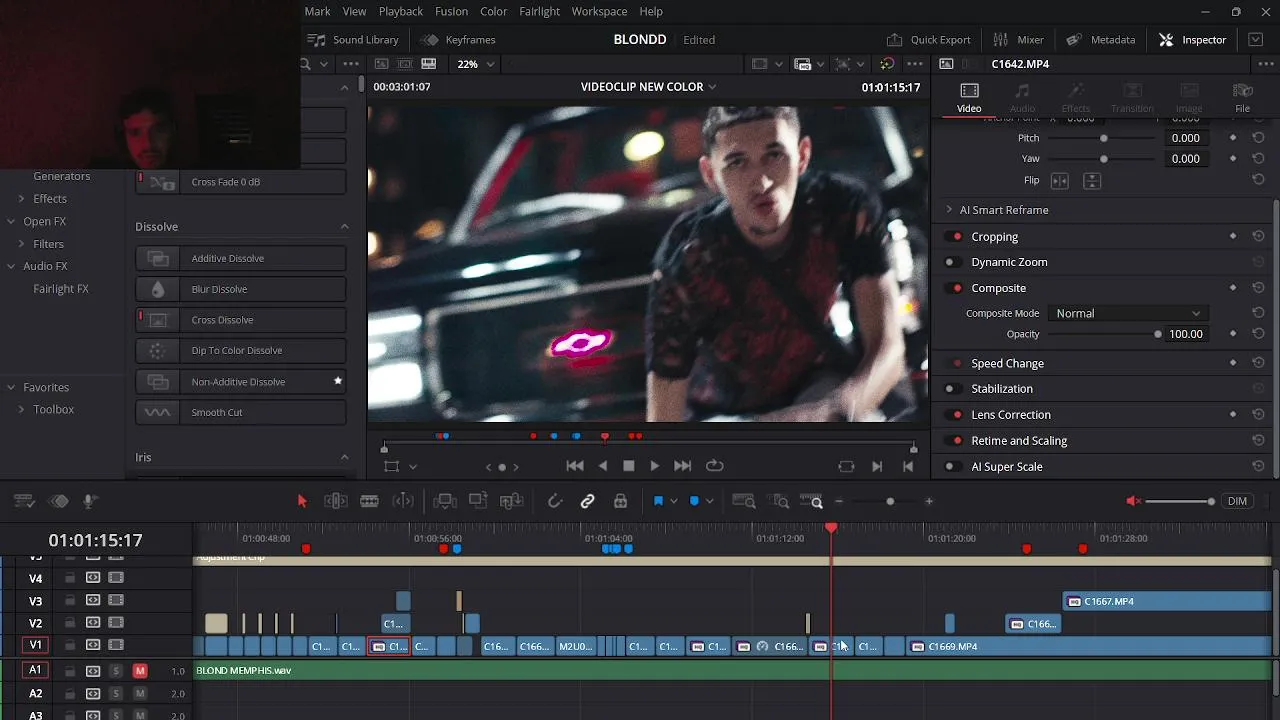Click the plus icon to zoom timeline in
Screen dimensions: 1280x720
[x=929, y=501]
